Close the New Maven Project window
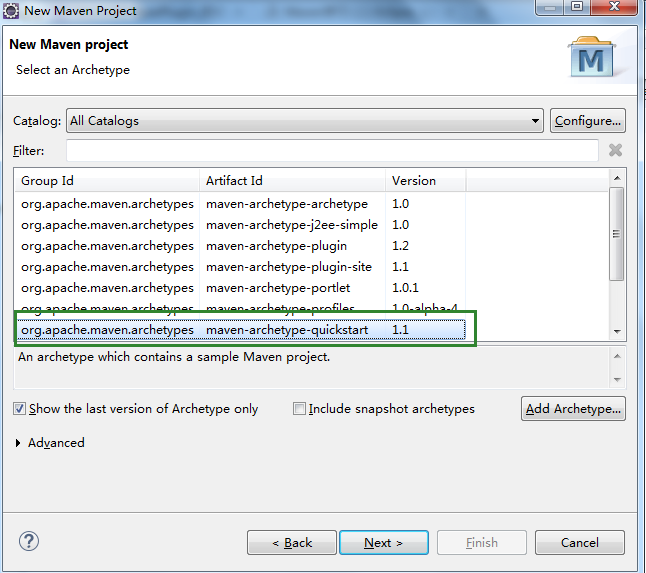 [614, 7]
